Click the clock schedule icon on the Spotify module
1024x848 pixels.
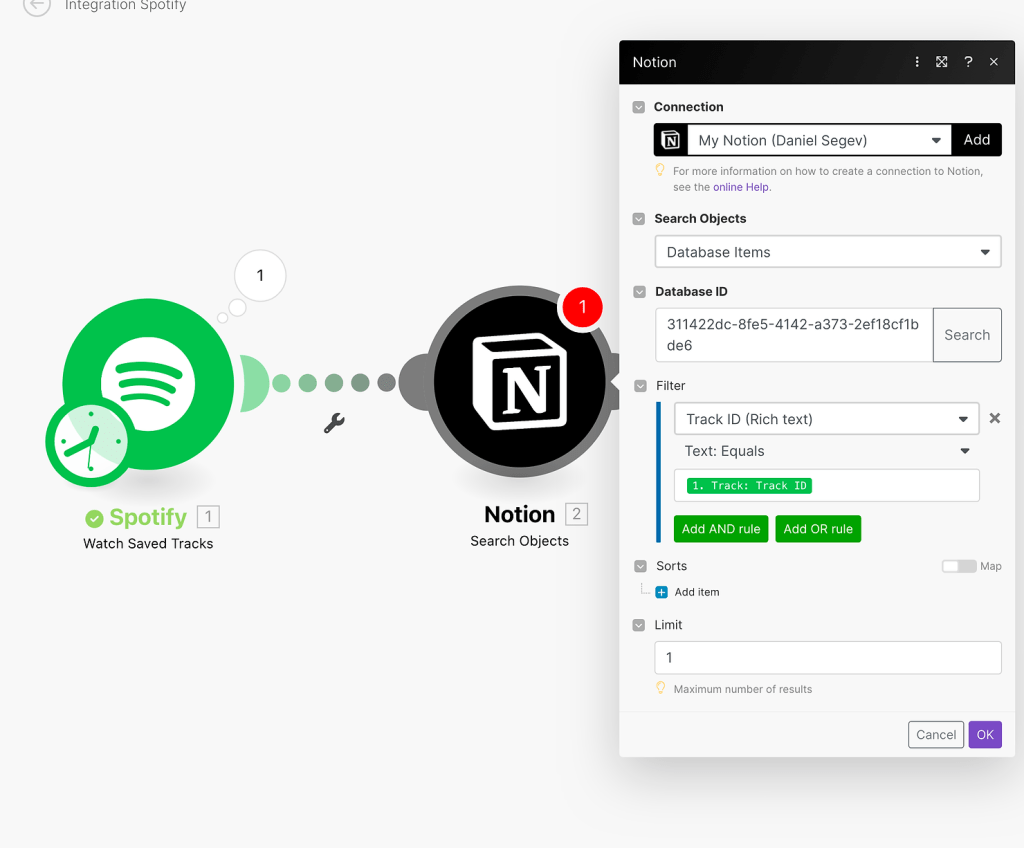point(90,440)
